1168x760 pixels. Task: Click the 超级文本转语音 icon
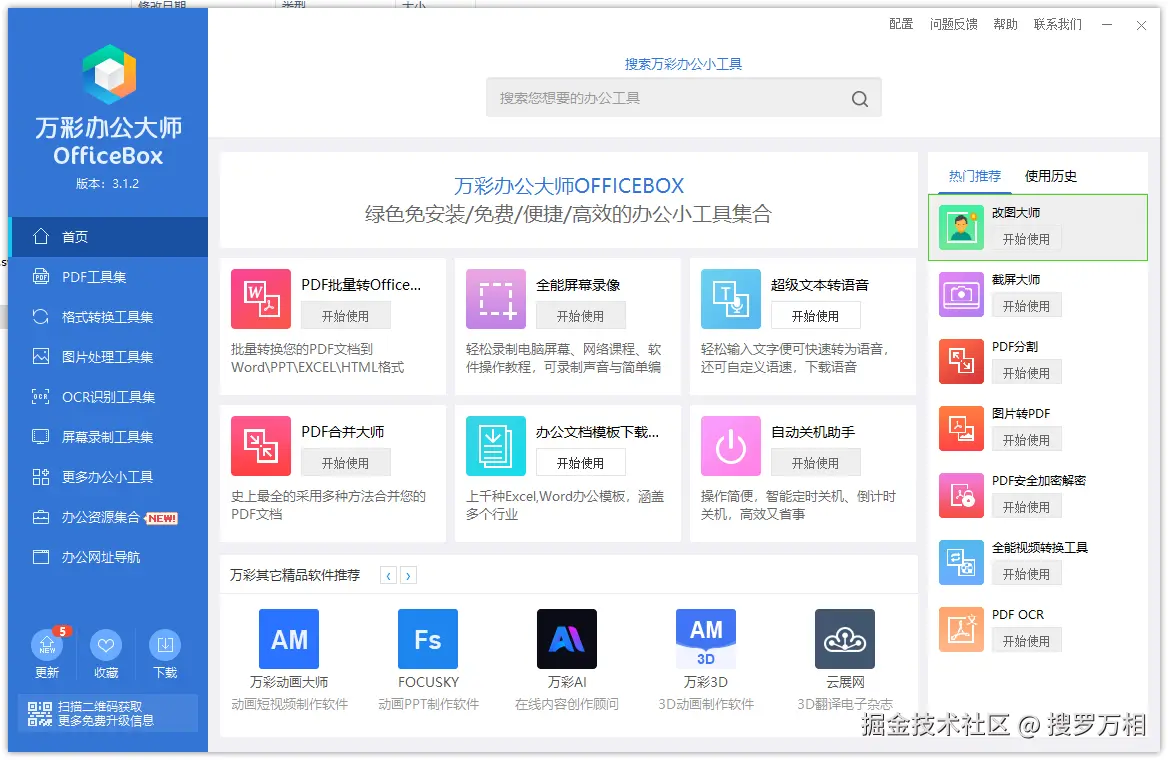point(731,299)
